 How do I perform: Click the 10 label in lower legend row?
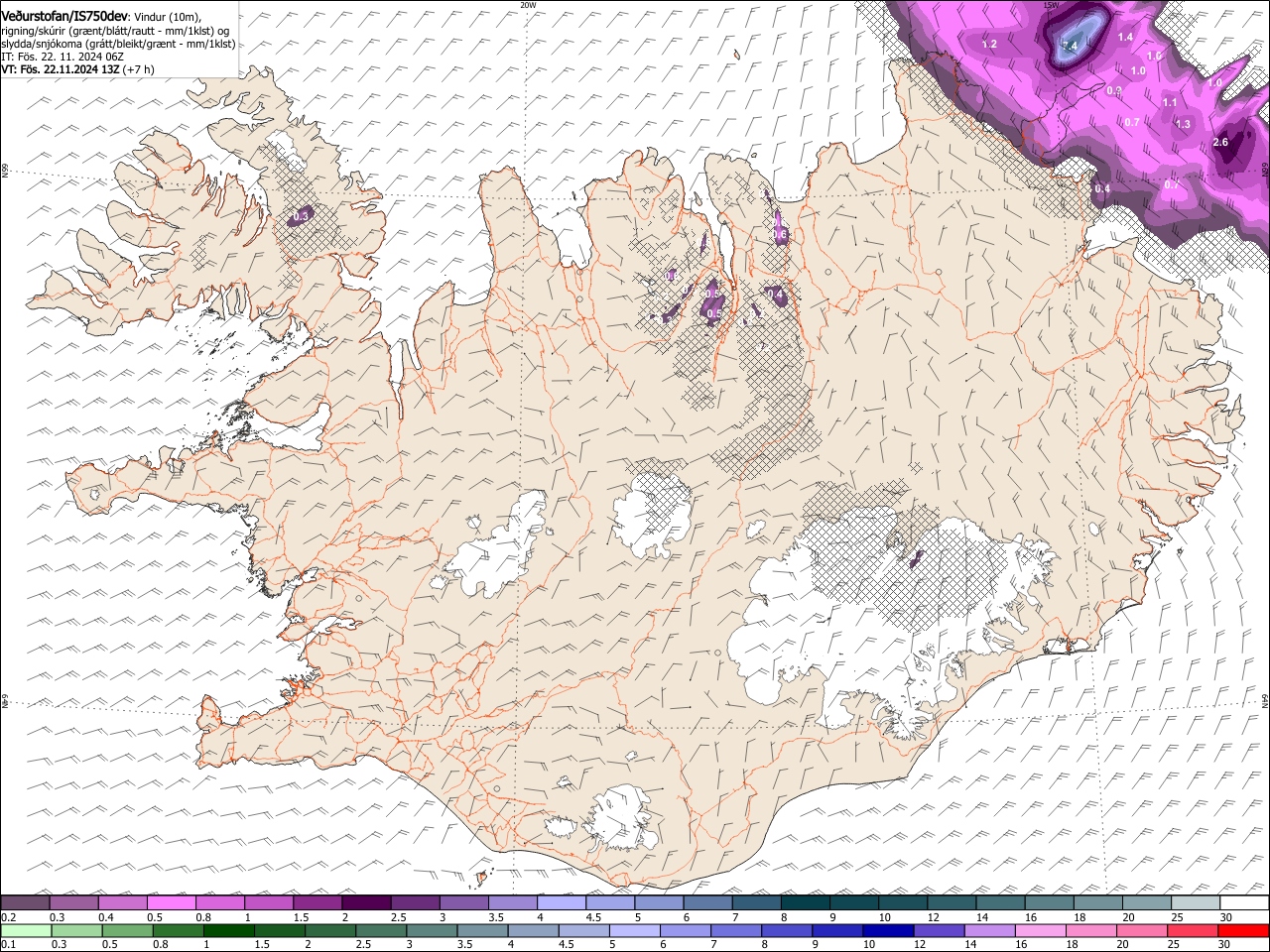click(868, 944)
